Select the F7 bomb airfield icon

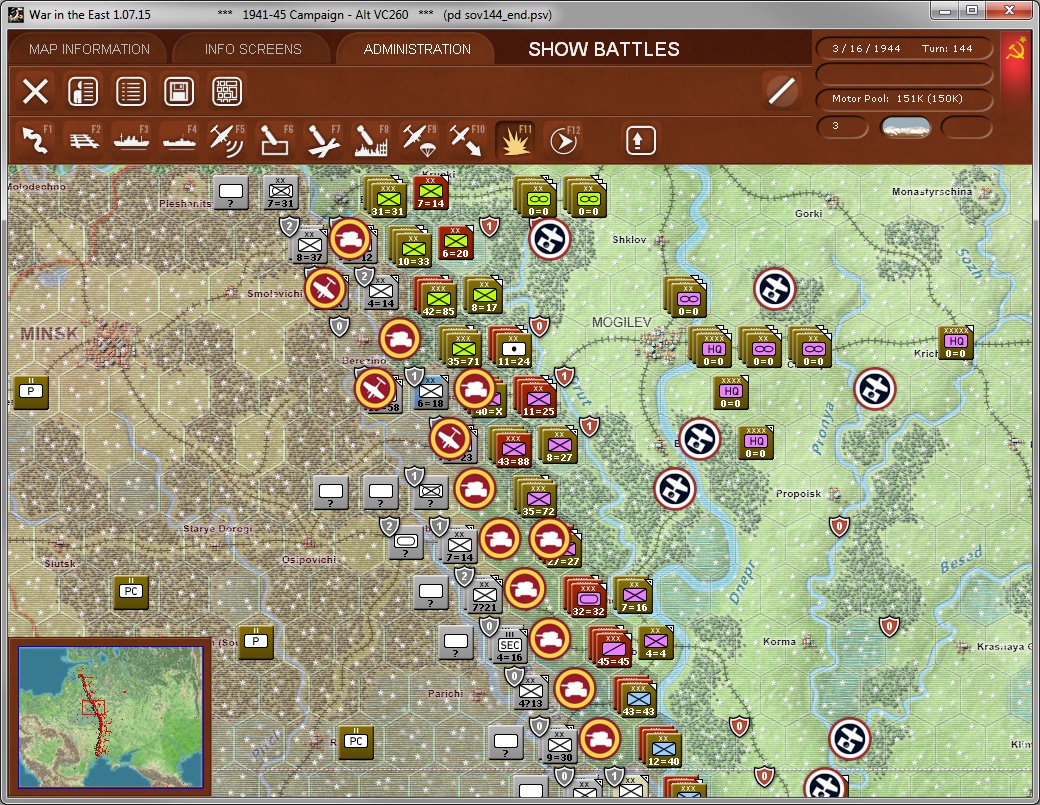point(323,140)
